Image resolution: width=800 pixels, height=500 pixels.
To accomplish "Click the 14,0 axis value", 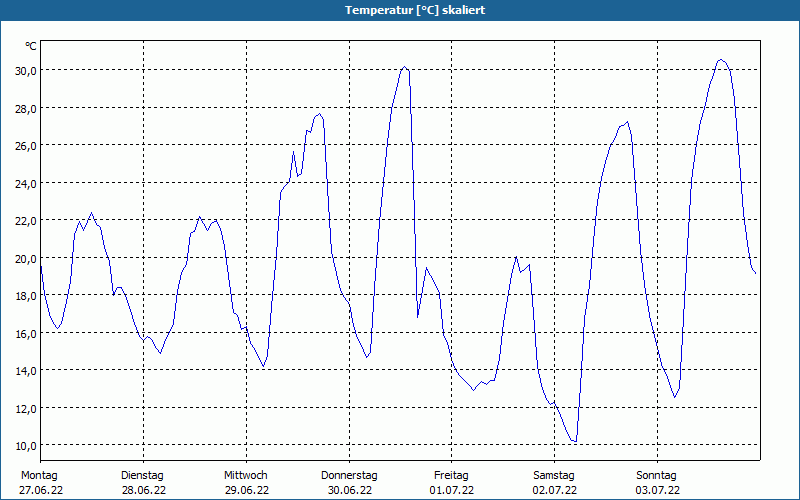I will pos(26,370).
